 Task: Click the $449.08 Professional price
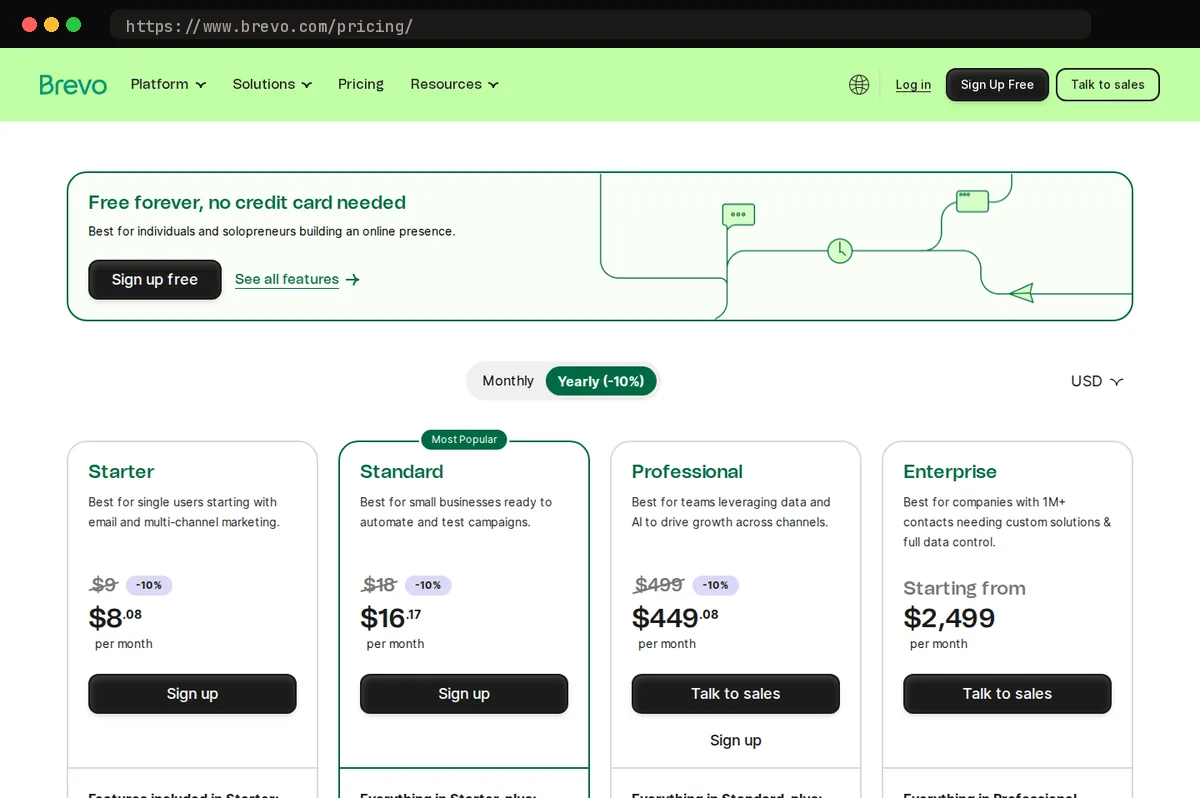coord(675,617)
